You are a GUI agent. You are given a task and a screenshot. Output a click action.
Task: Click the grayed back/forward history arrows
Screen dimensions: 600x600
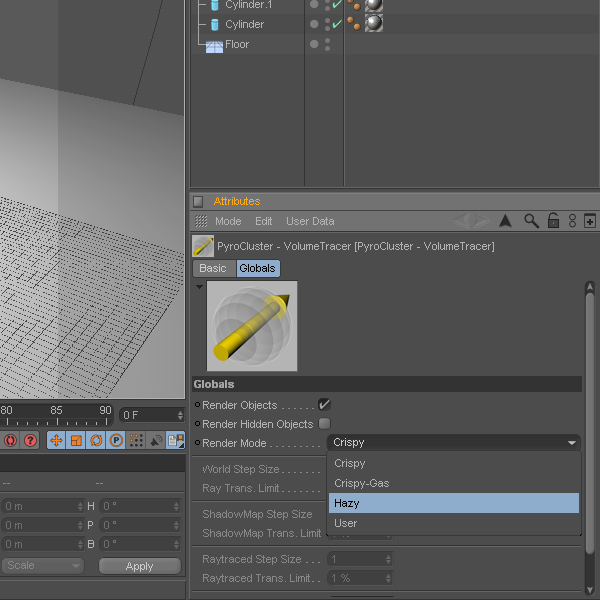pos(471,221)
